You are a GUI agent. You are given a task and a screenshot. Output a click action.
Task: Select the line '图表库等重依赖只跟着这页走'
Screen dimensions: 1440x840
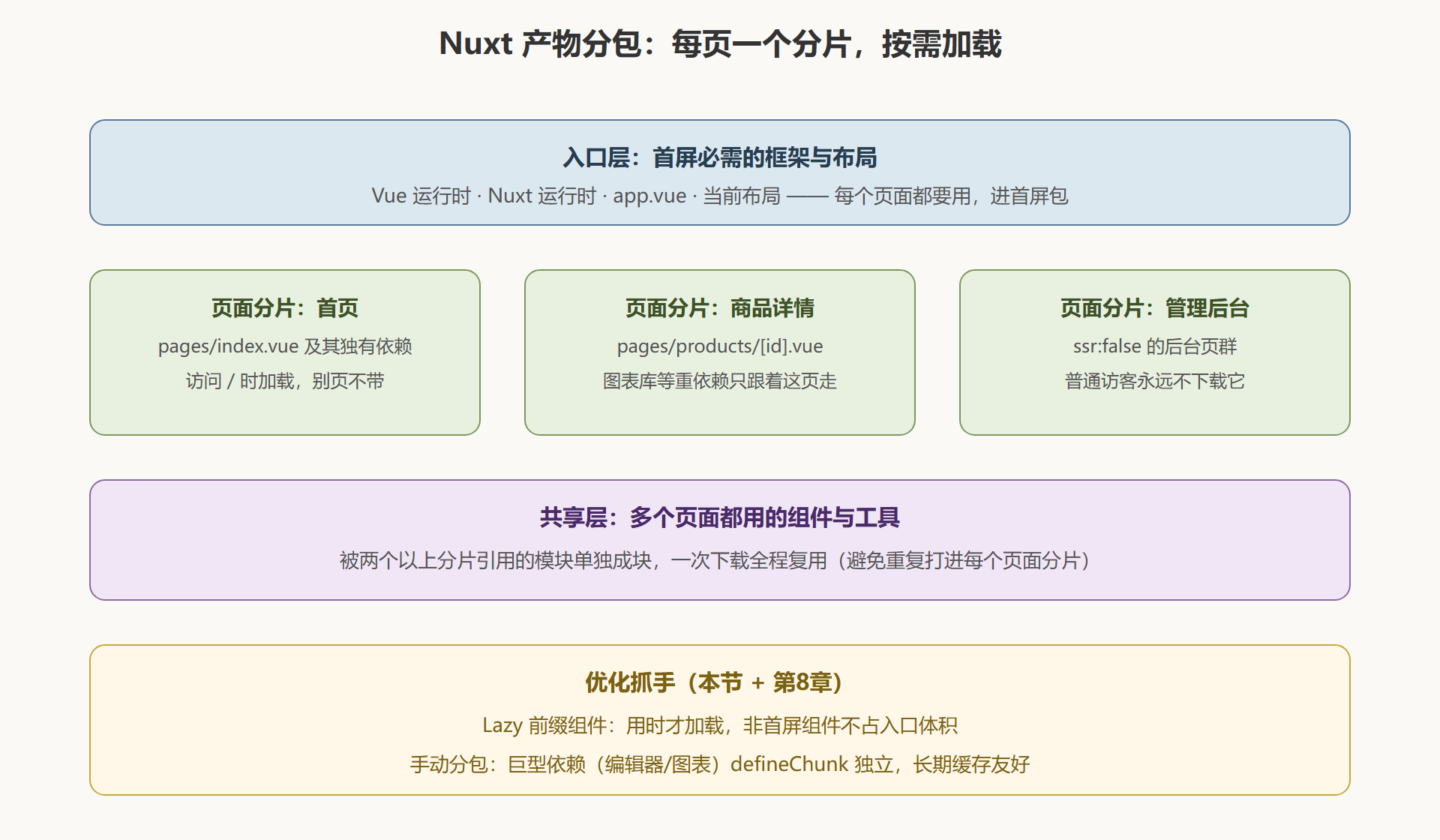720,381
